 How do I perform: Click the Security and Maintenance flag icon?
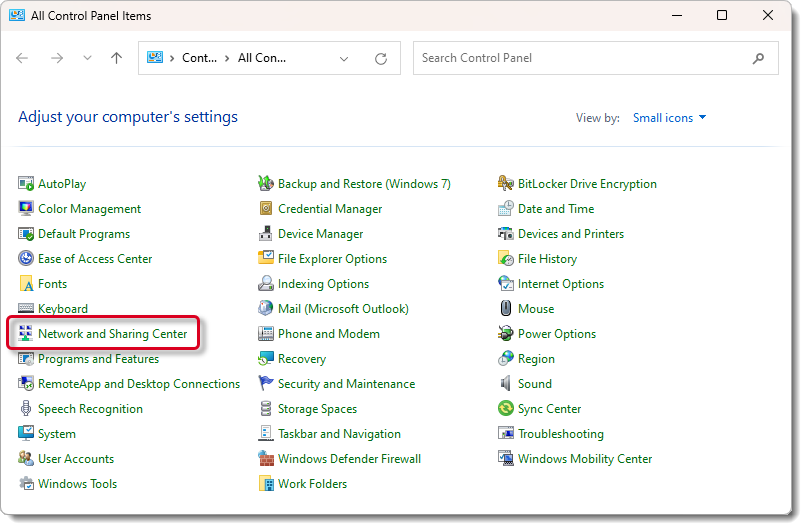(x=266, y=383)
